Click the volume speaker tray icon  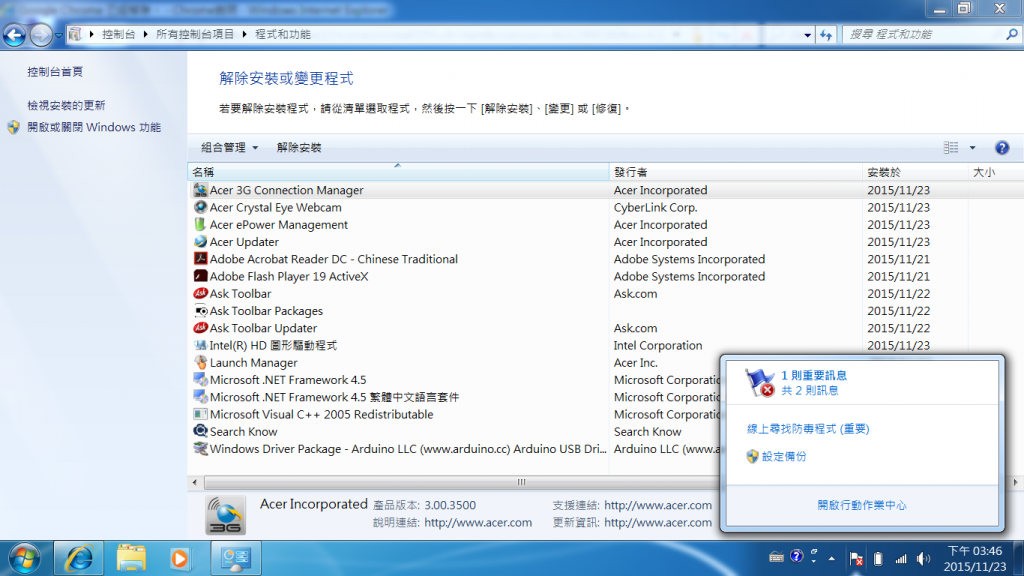pyautogui.click(x=923, y=558)
